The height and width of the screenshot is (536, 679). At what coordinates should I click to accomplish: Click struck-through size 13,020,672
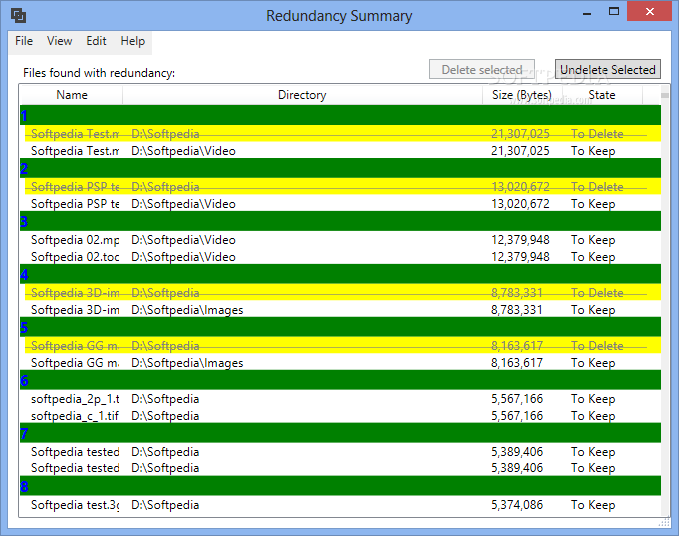520,187
